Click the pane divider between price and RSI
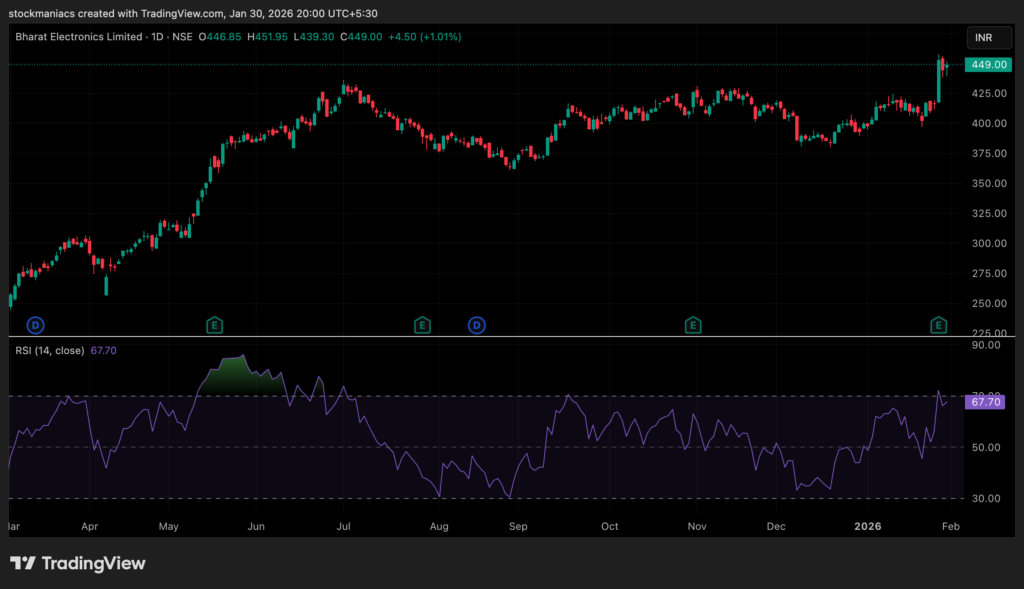The width and height of the screenshot is (1024, 589). pyautogui.click(x=511, y=336)
